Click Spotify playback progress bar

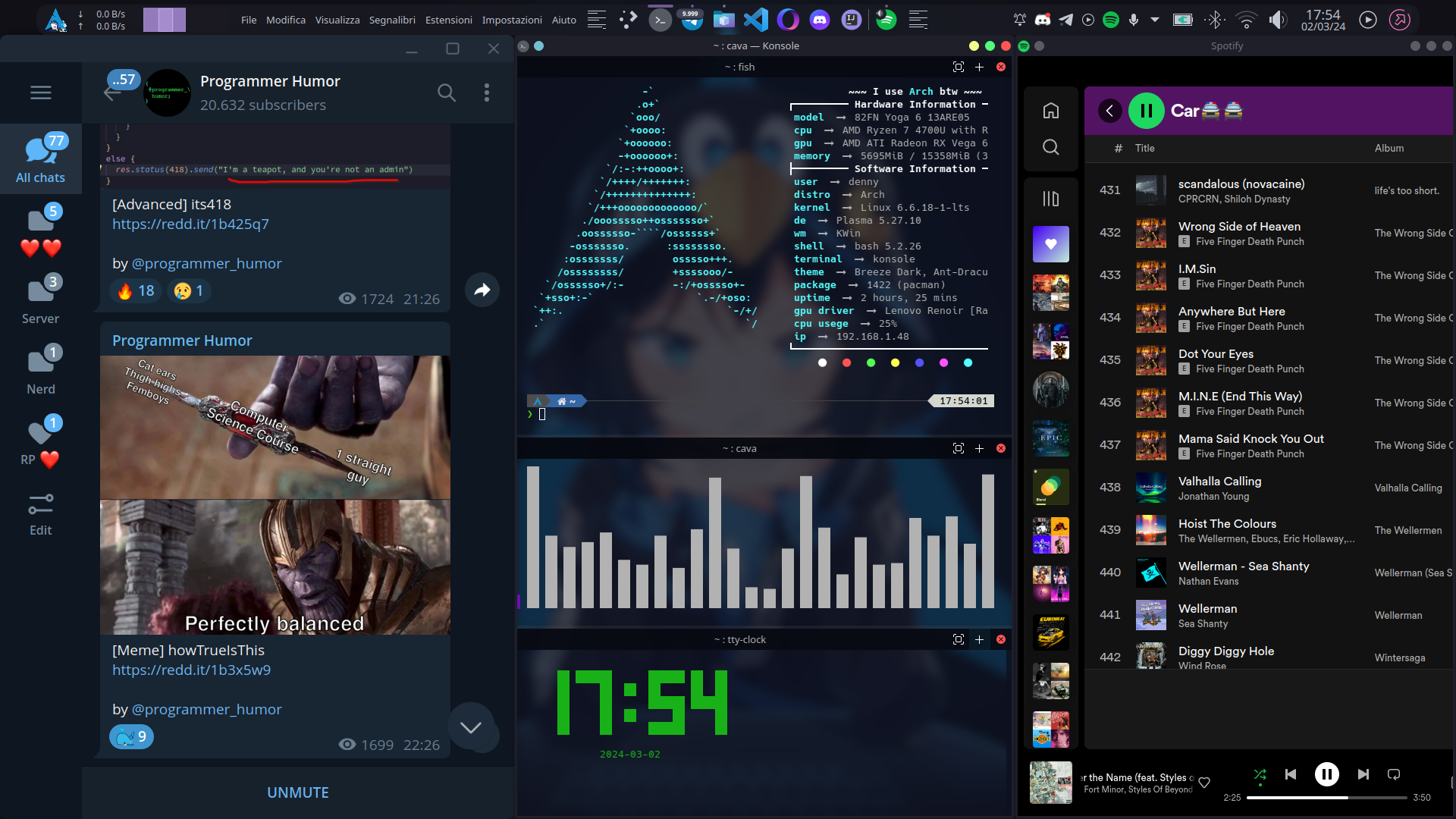1326,798
